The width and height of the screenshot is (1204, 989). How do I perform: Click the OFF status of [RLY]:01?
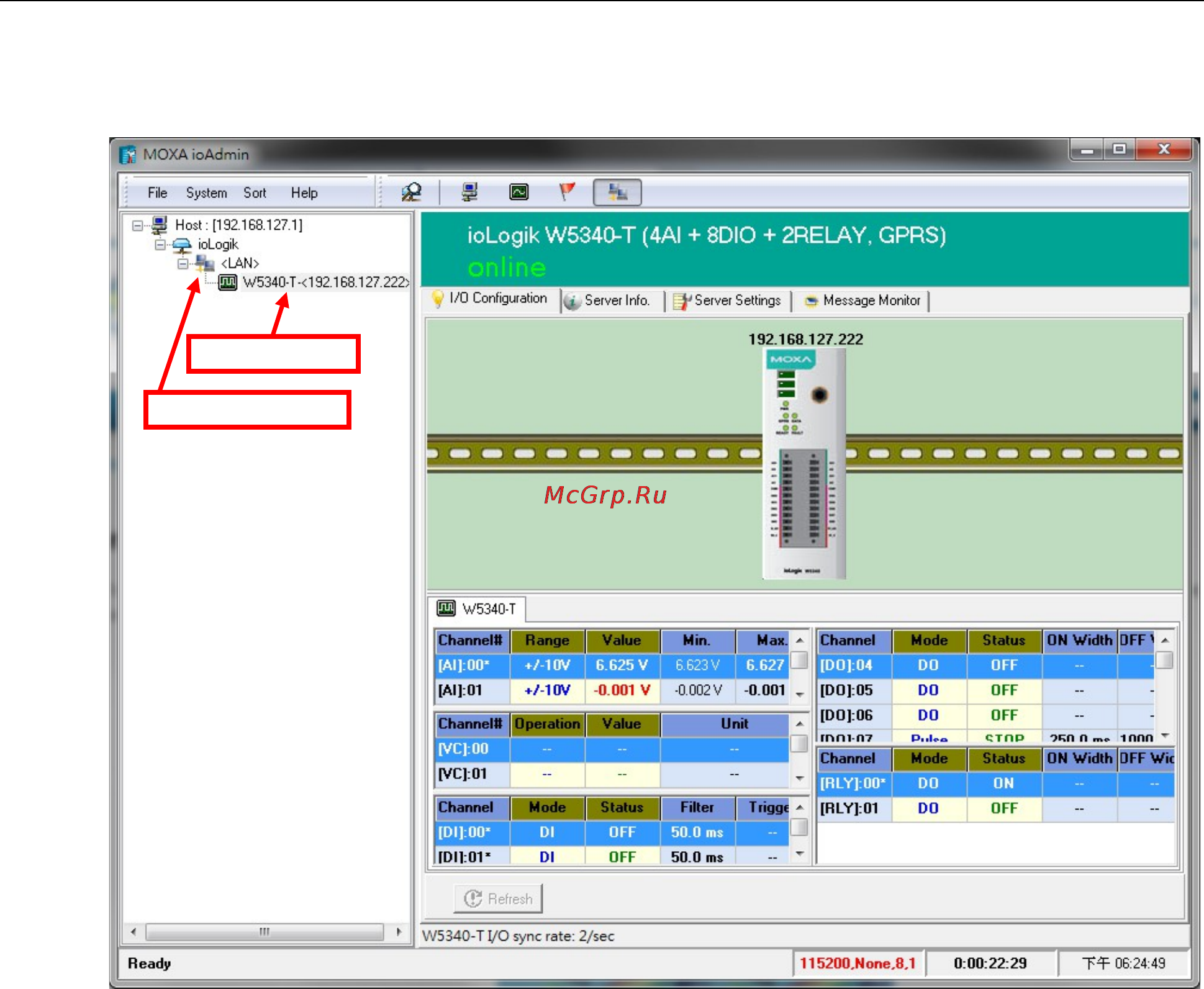(x=1003, y=808)
